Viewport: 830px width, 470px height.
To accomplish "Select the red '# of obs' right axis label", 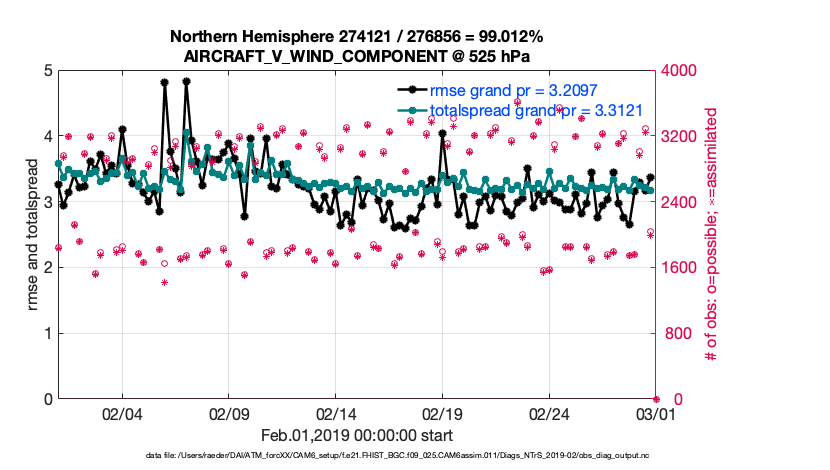I will pos(713,235).
